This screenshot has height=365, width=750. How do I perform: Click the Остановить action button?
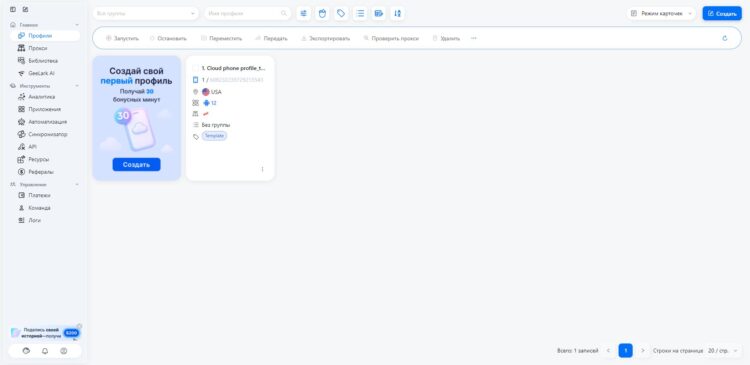click(x=168, y=38)
